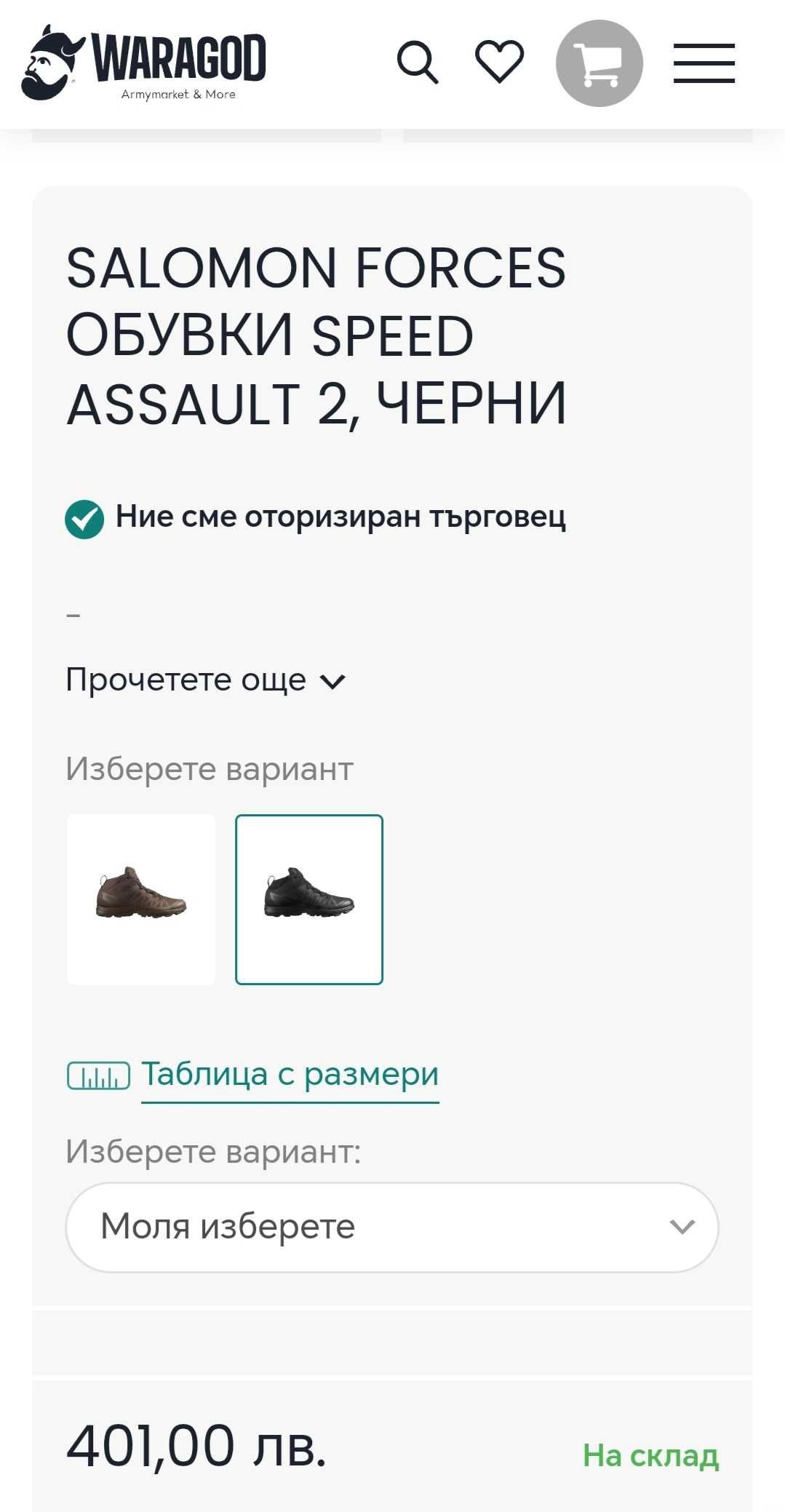Open the search magnifier icon
This screenshot has width=785, height=1512.
click(x=418, y=63)
